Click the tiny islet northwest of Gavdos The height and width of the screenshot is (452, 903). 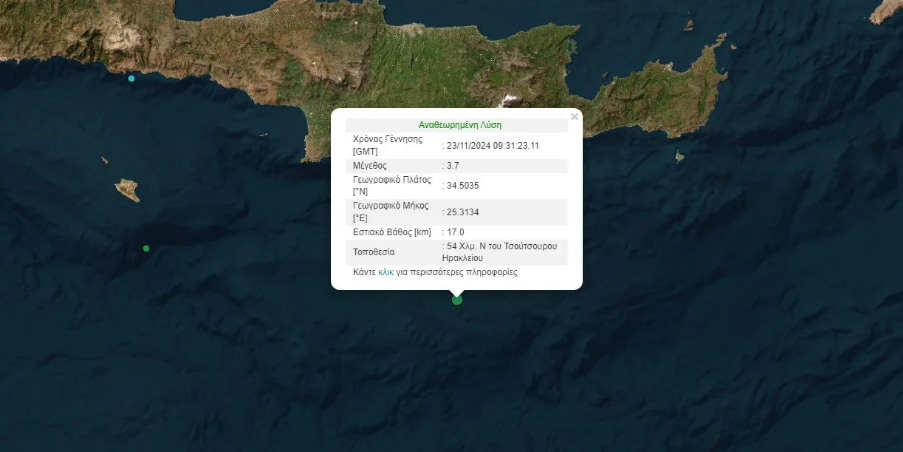pyautogui.click(x=104, y=160)
